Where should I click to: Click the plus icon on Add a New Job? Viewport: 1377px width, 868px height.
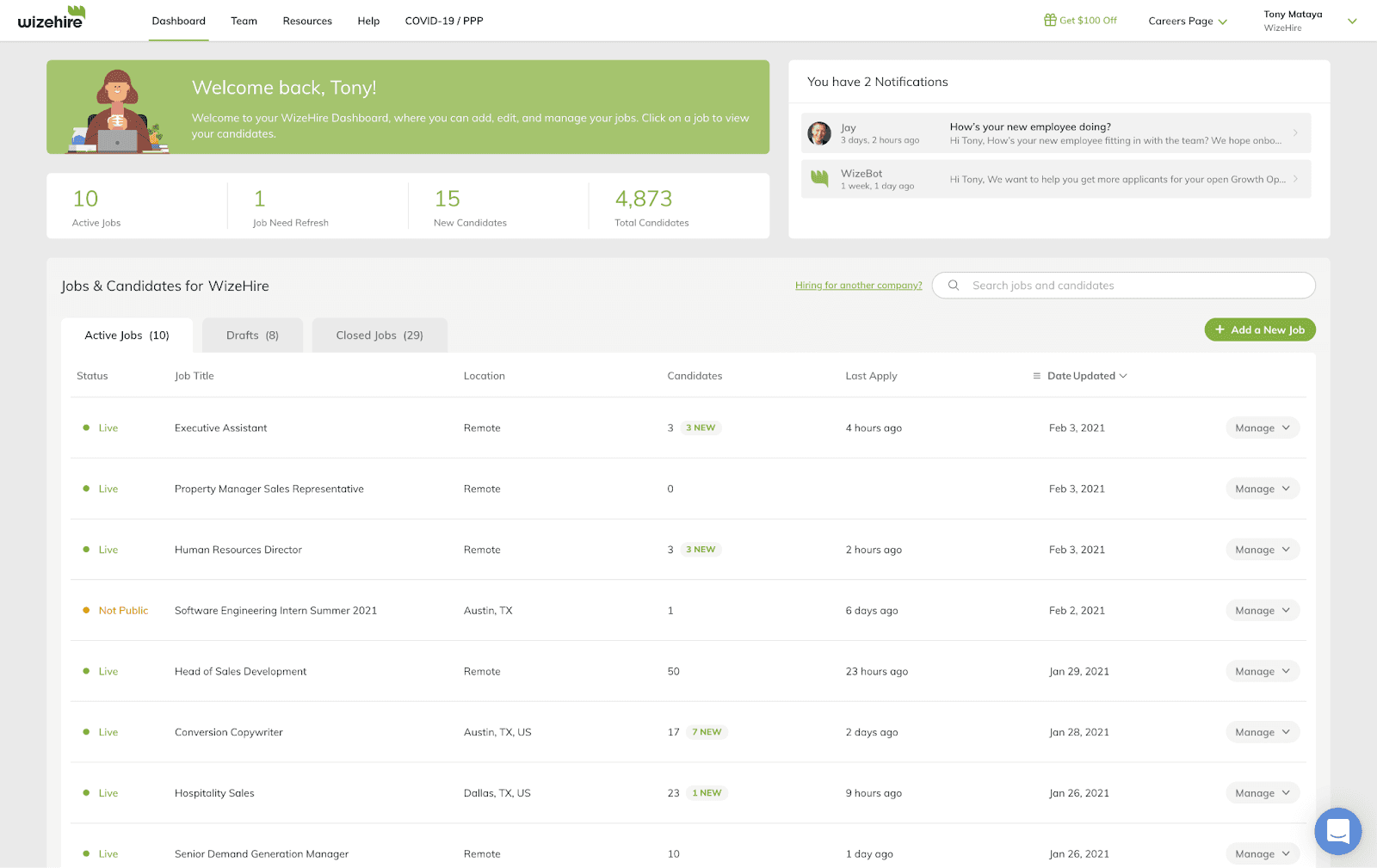(x=1220, y=329)
